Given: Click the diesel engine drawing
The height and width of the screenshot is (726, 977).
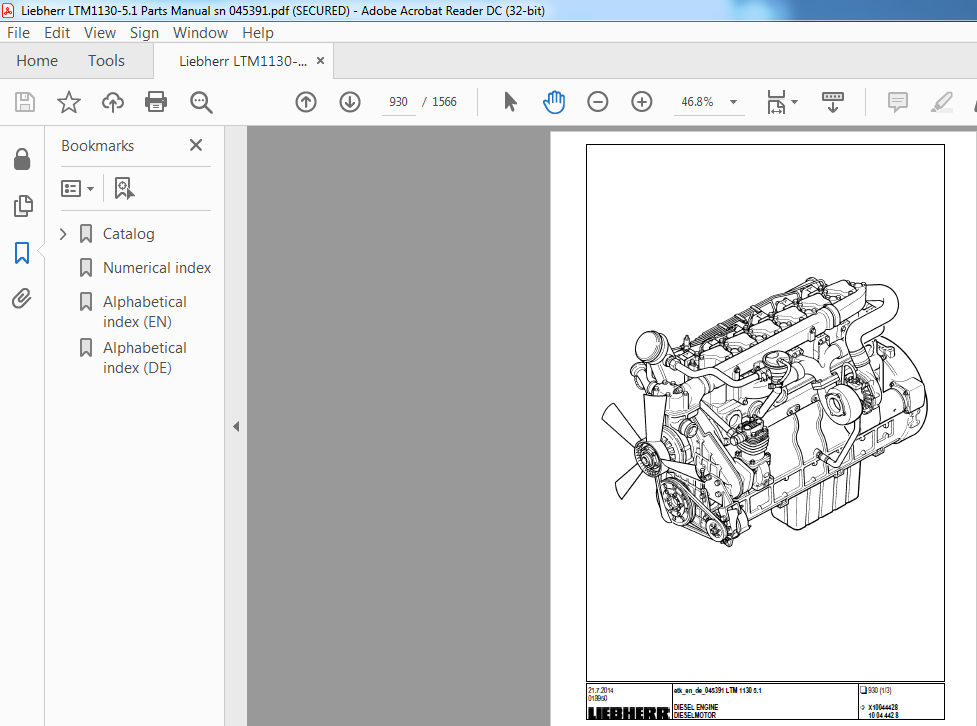Looking at the screenshot, I should click(x=765, y=412).
